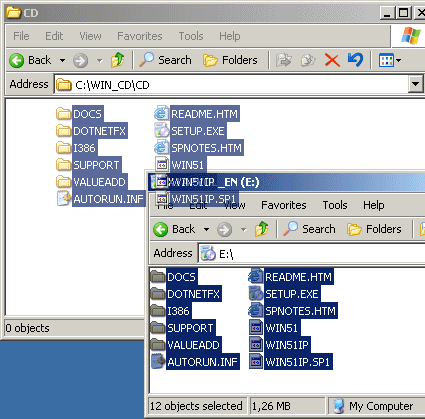This screenshot has width=425, height=419.
Task: Open Favorites menu in CD window
Action: (140, 36)
